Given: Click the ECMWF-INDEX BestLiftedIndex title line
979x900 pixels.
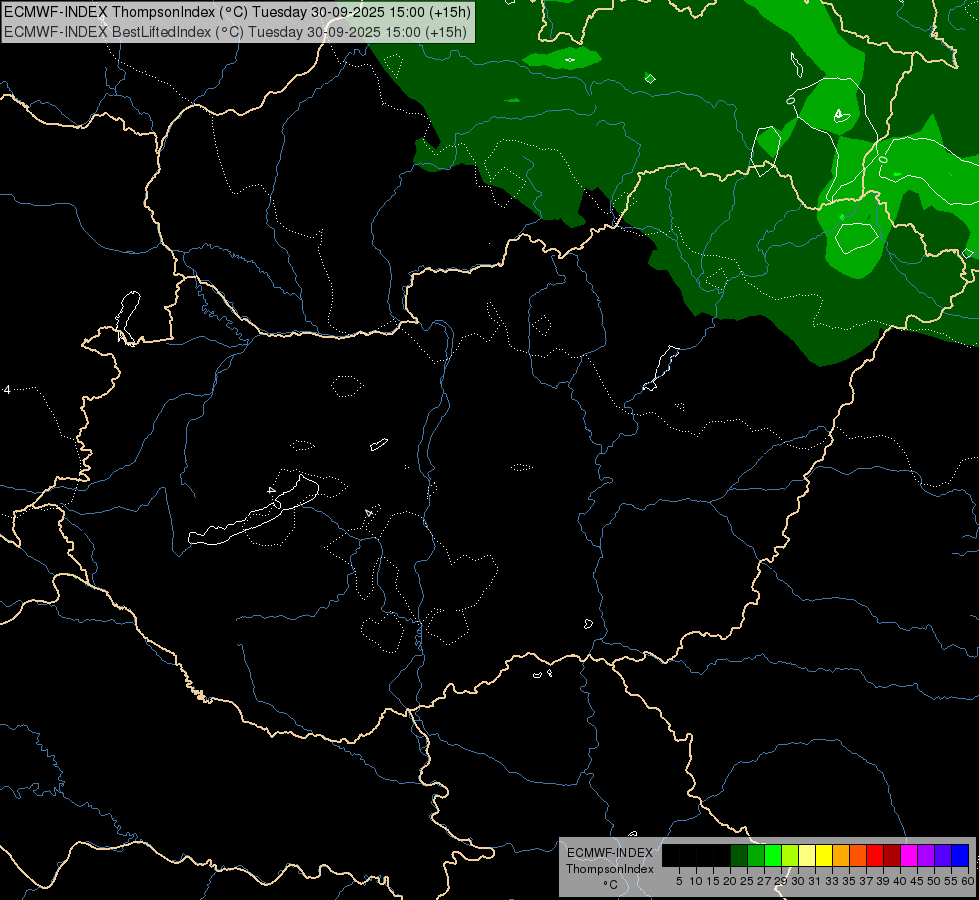Looking at the screenshot, I should pos(235,32).
